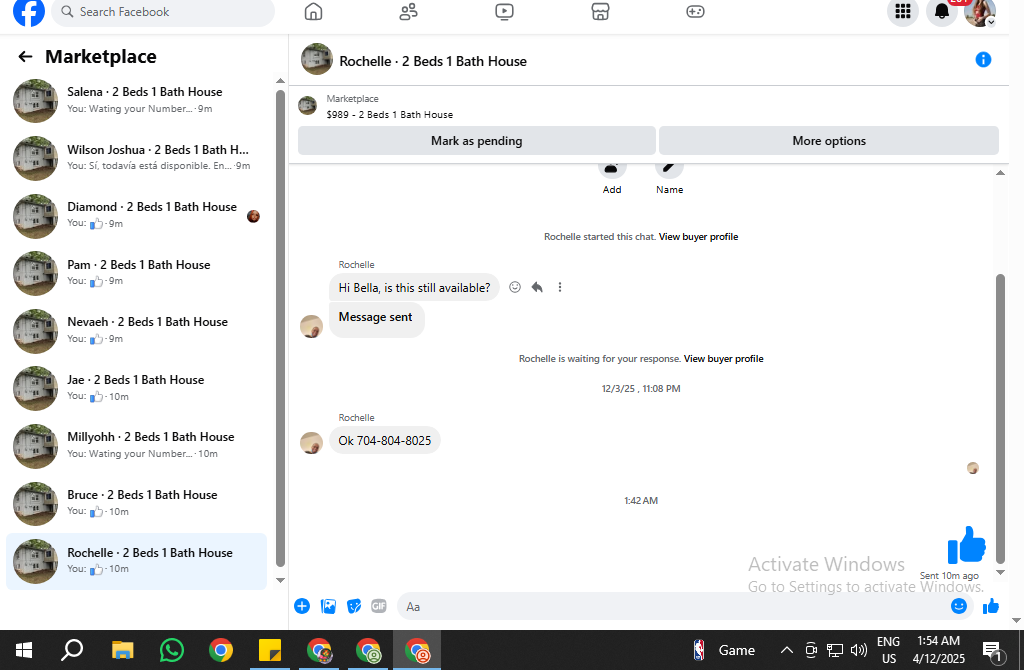The width and height of the screenshot is (1024, 670).
Task: Choose a sticker
Action: point(353,606)
